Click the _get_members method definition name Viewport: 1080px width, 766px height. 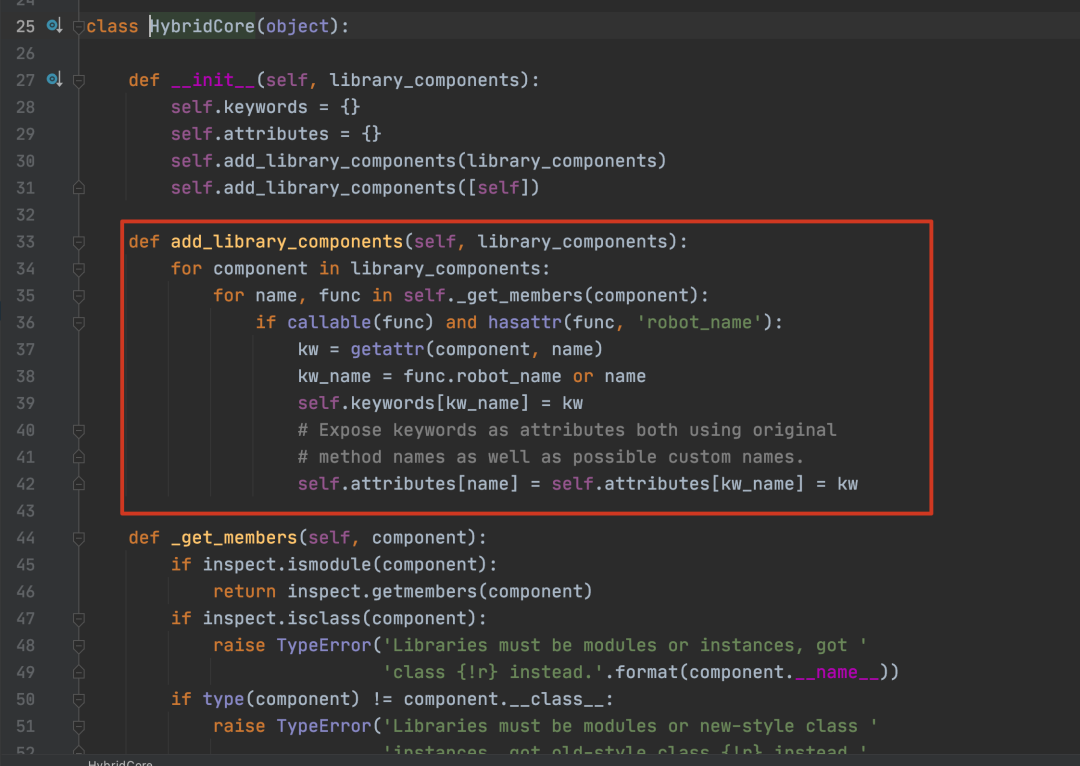[233, 538]
